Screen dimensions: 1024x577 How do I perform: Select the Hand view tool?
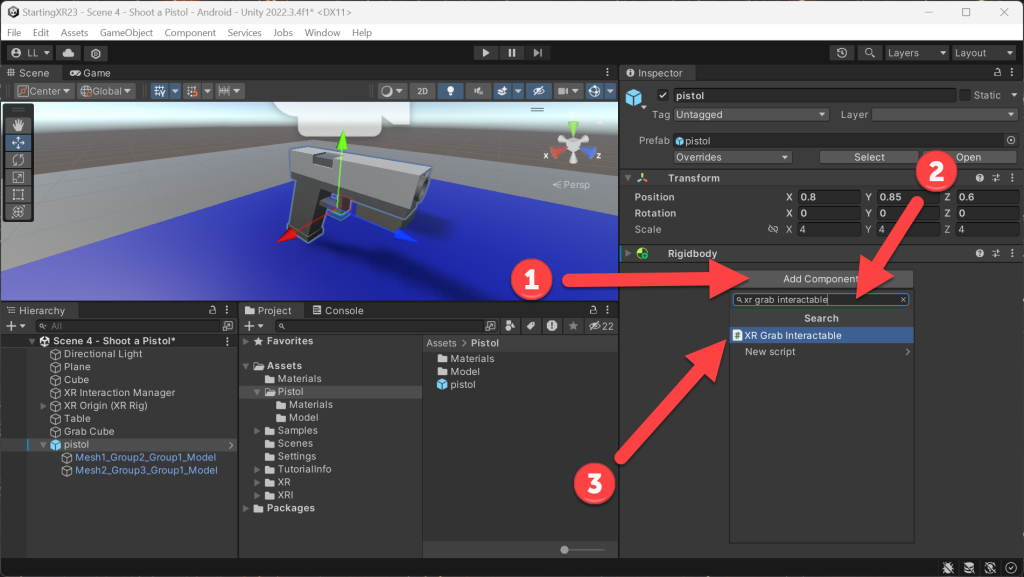pyautogui.click(x=18, y=125)
